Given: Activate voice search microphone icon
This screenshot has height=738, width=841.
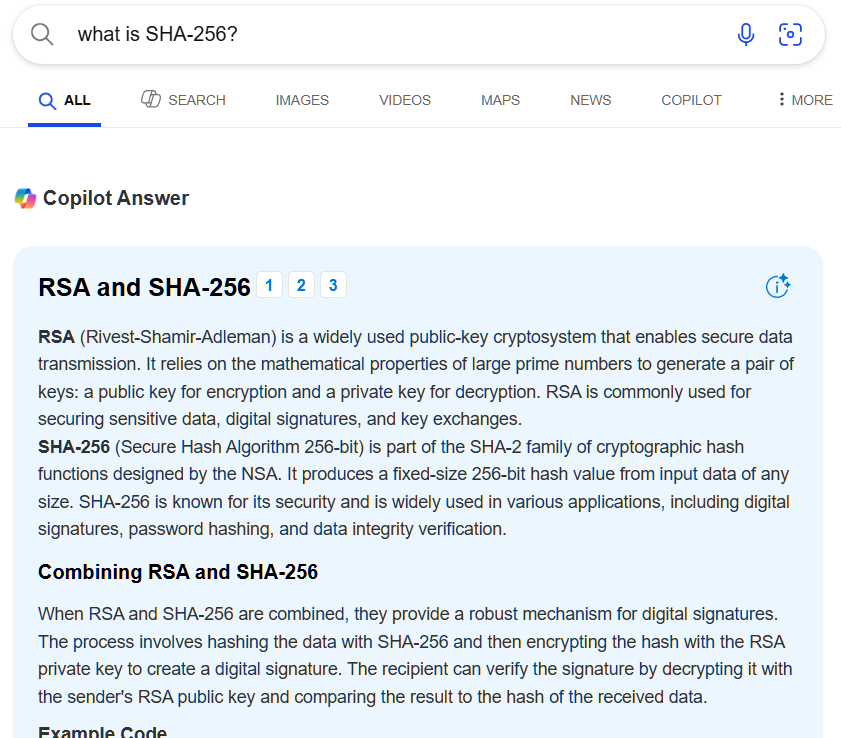Looking at the screenshot, I should 746,34.
